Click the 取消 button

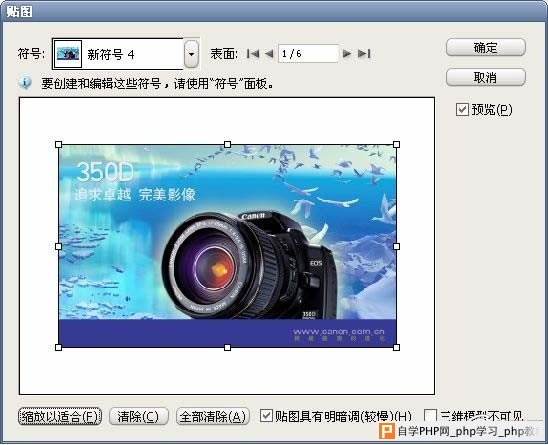(x=485, y=77)
